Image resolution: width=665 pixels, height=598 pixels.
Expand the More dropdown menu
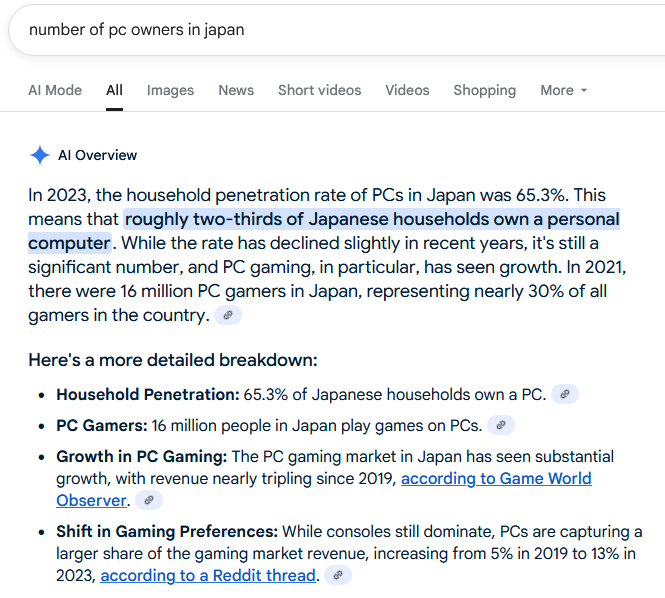(x=564, y=90)
